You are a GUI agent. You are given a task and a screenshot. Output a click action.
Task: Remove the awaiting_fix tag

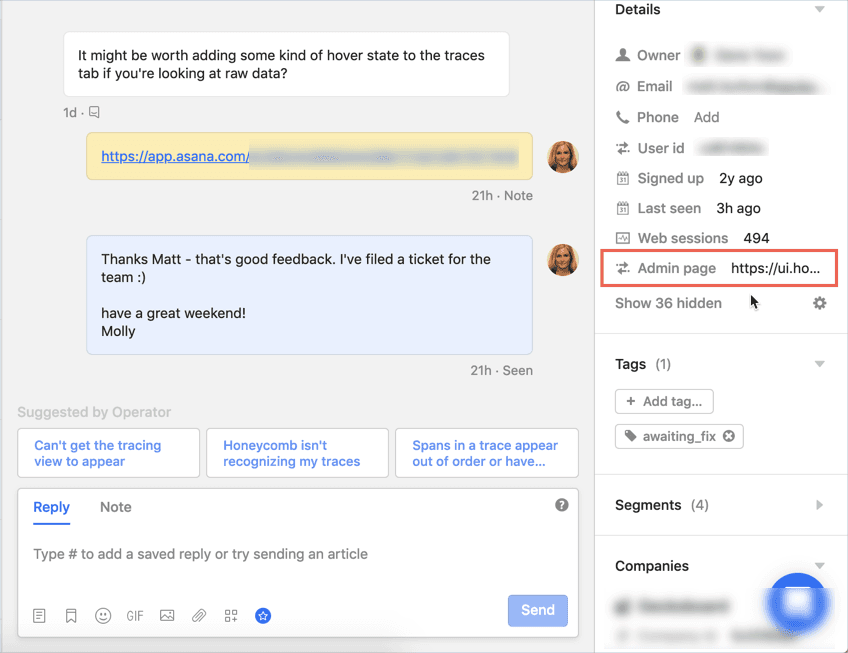pyautogui.click(x=729, y=436)
